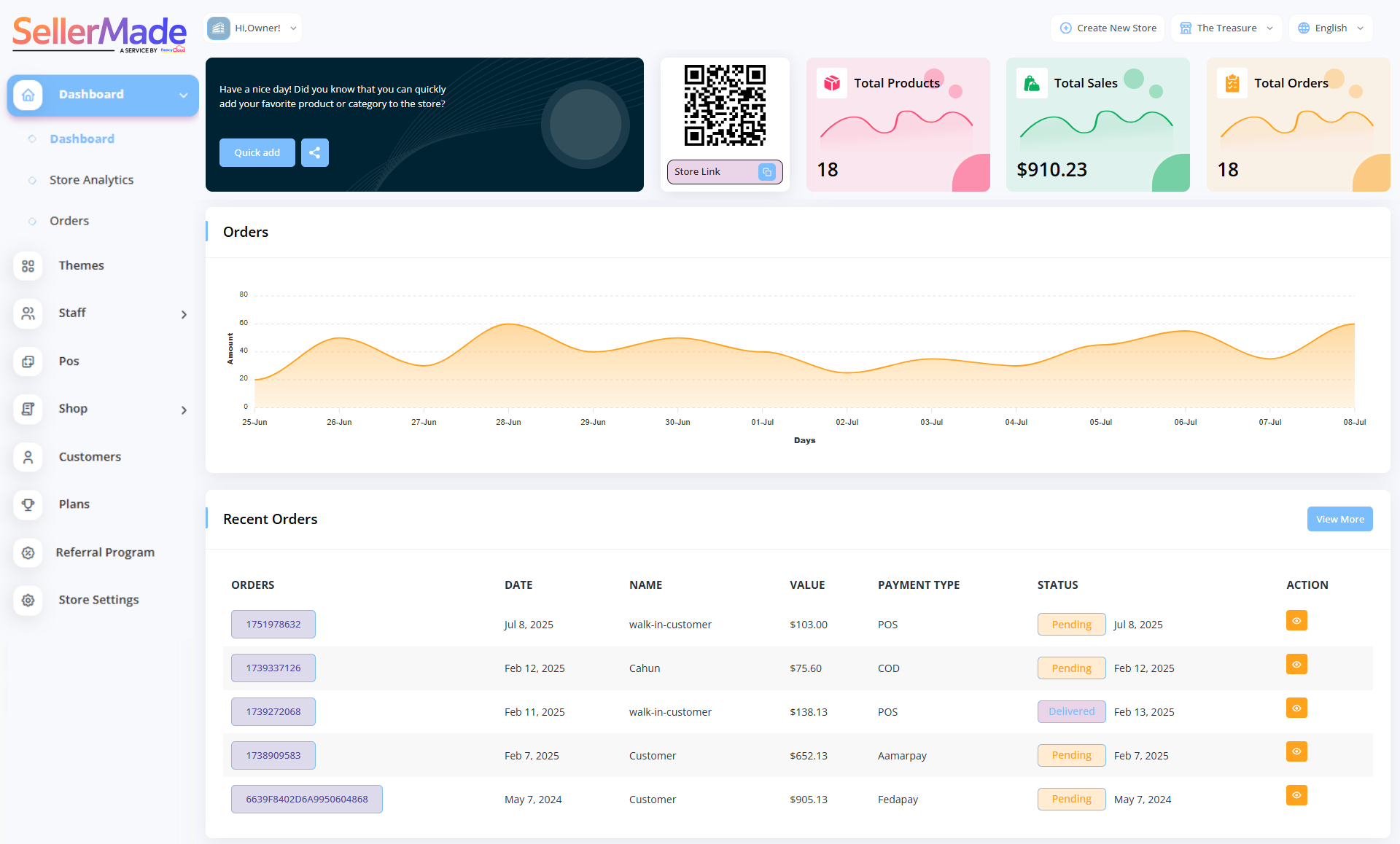The image size is (1400, 844).
Task: Open The Treasure store dropdown
Action: pyautogui.click(x=1226, y=28)
